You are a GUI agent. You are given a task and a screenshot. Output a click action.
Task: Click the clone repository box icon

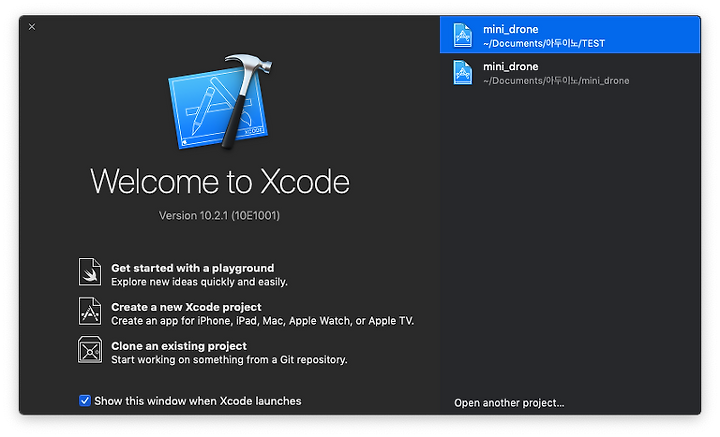click(90, 349)
